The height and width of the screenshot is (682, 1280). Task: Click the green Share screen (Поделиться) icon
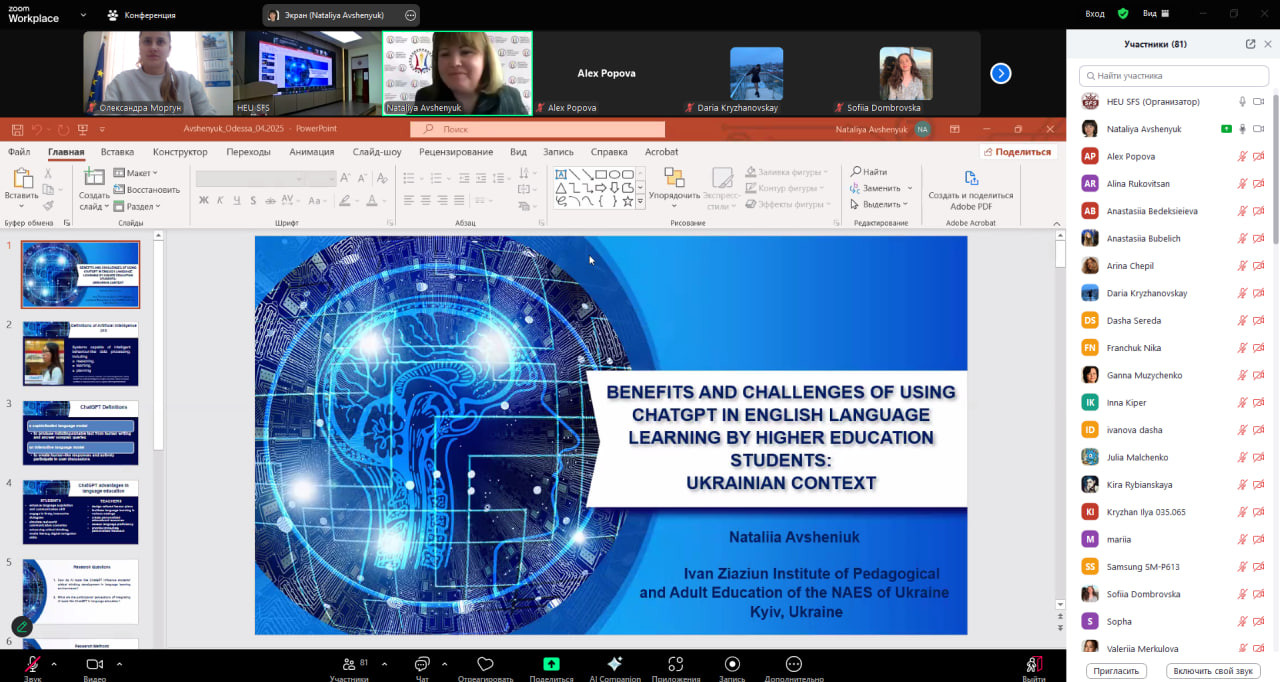coord(551,664)
